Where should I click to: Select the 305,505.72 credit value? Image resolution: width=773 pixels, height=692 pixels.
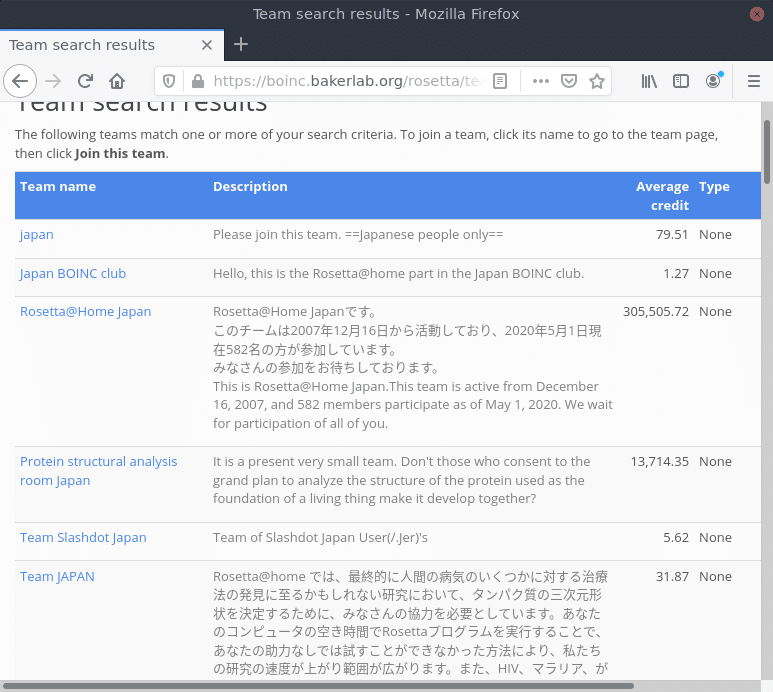coord(656,311)
